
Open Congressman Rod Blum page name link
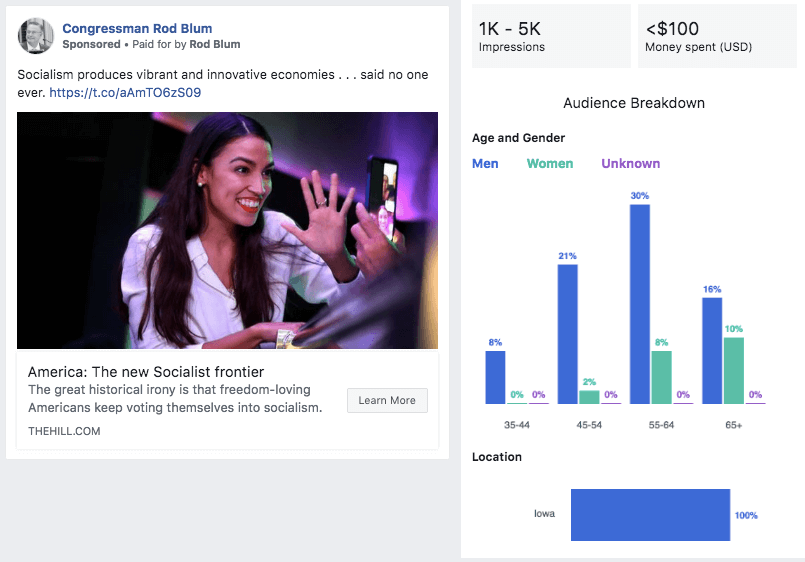coord(137,29)
